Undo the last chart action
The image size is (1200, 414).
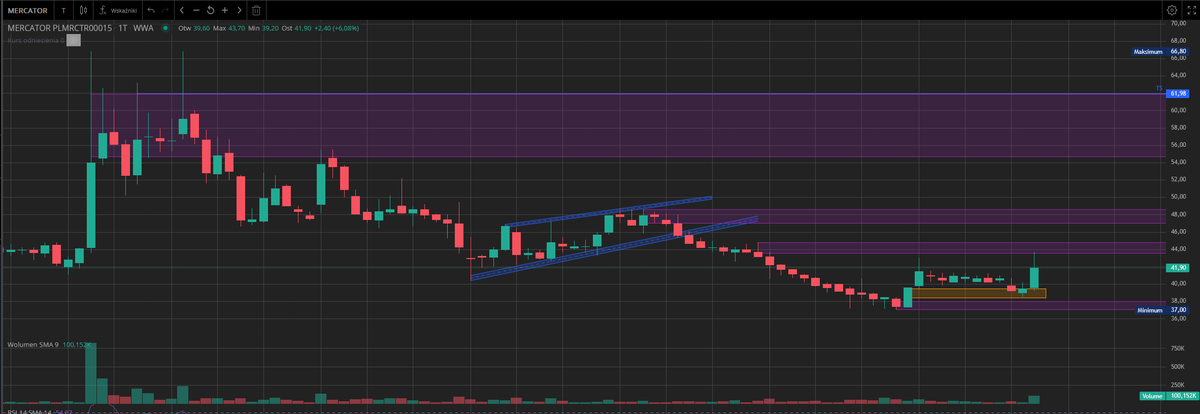[x=150, y=10]
